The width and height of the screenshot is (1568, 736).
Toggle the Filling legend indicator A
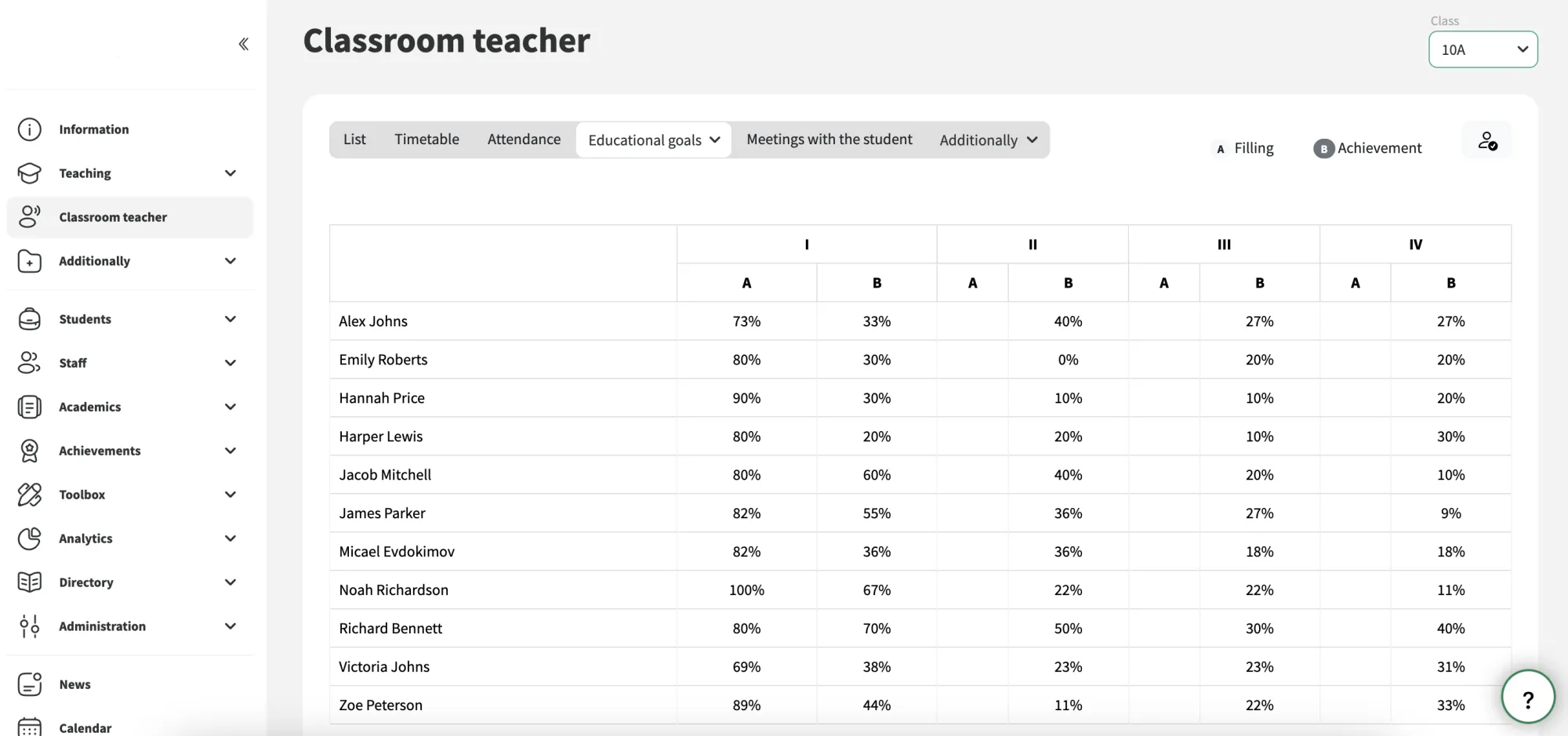(x=1221, y=149)
